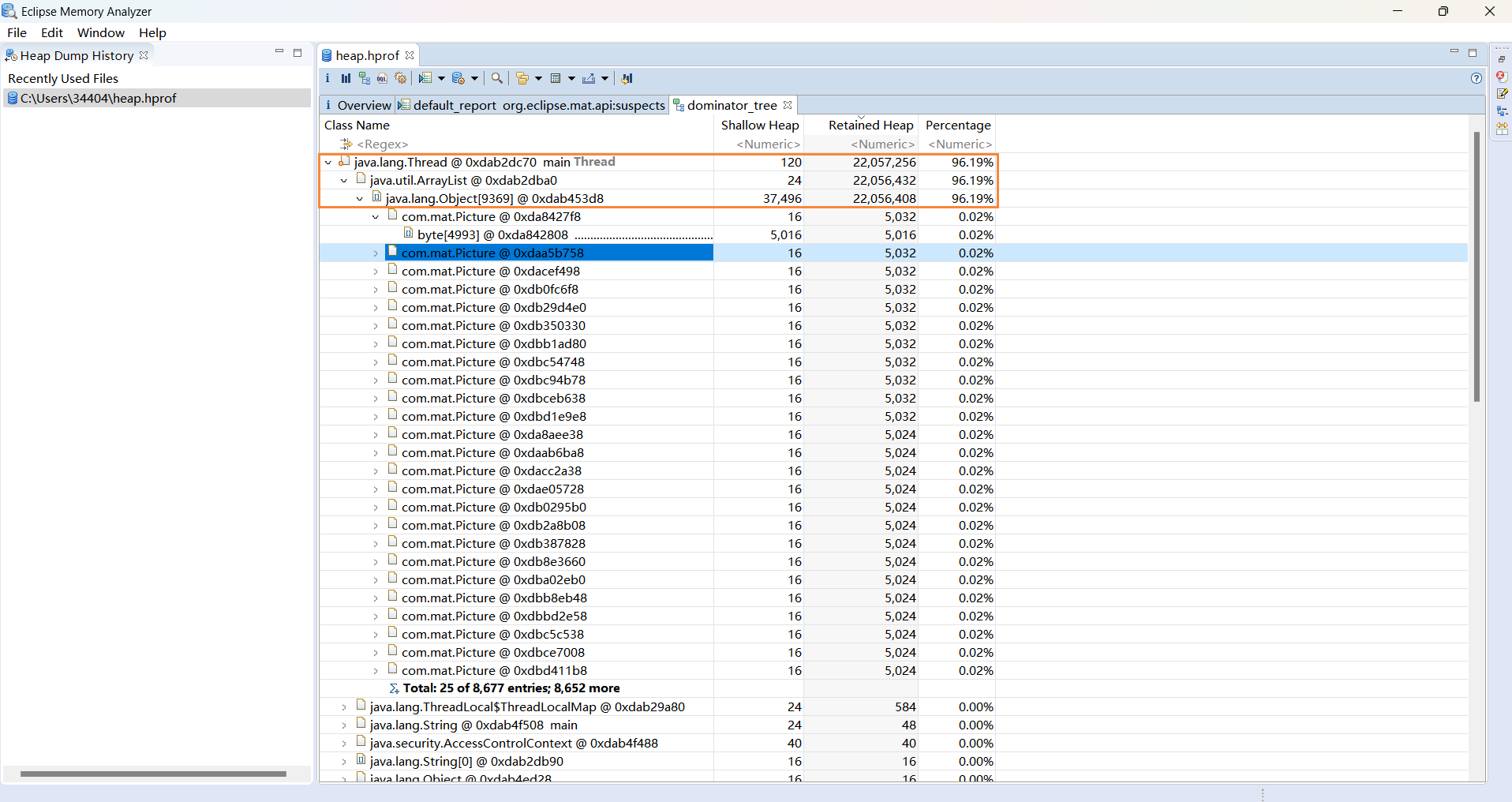The image size is (1512, 802).
Task: Open the histogram toolbar icon
Action: click(x=346, y=78)
